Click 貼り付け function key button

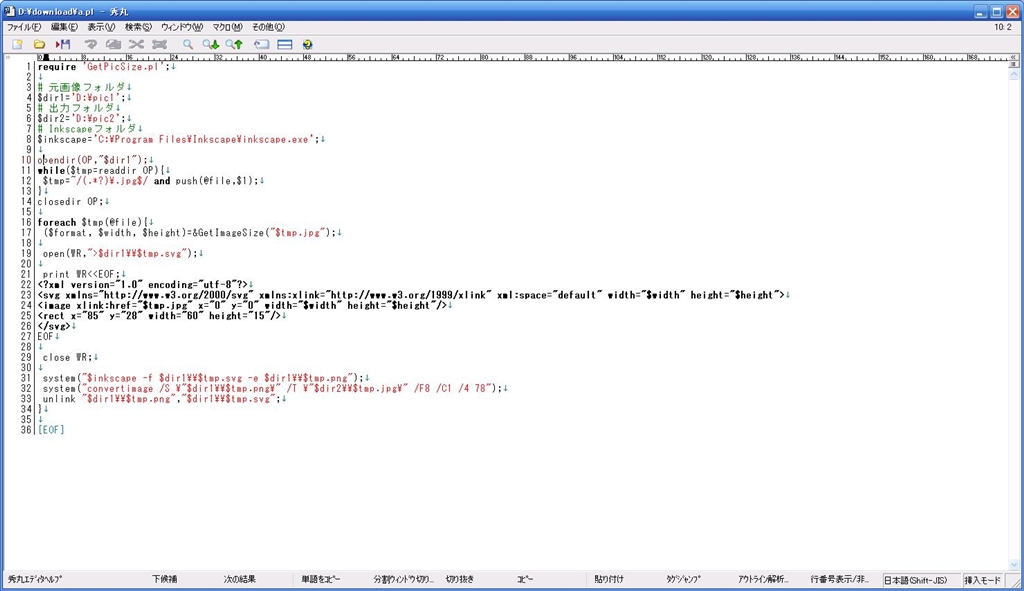pos(609,579)
